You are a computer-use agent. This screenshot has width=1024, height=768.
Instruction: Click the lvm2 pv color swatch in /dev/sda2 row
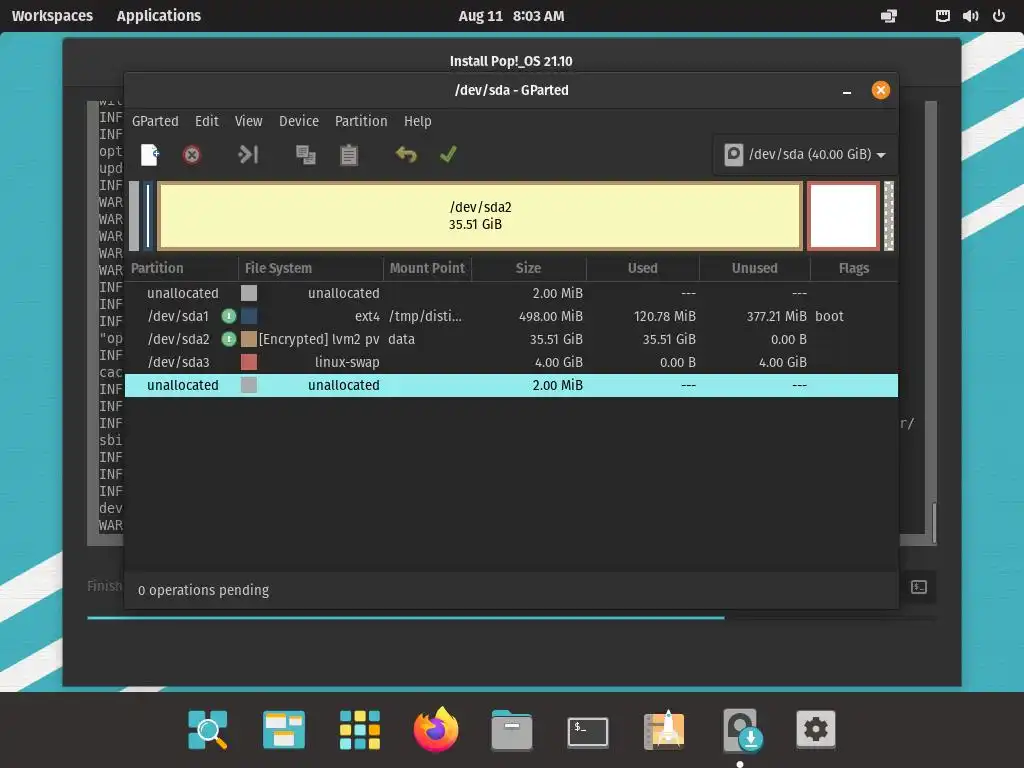[249, 339]
